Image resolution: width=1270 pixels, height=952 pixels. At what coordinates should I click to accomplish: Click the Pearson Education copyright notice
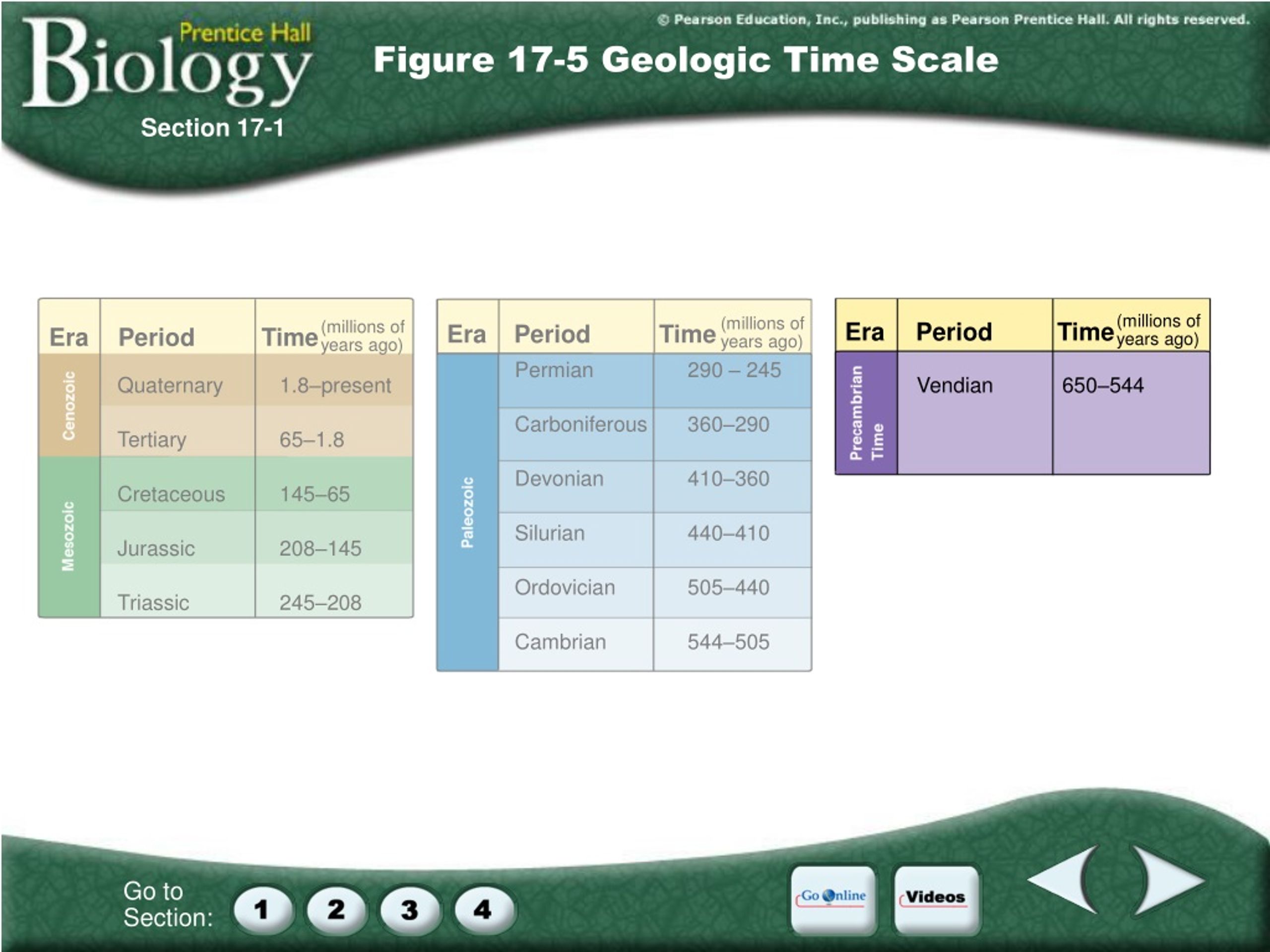953,19
